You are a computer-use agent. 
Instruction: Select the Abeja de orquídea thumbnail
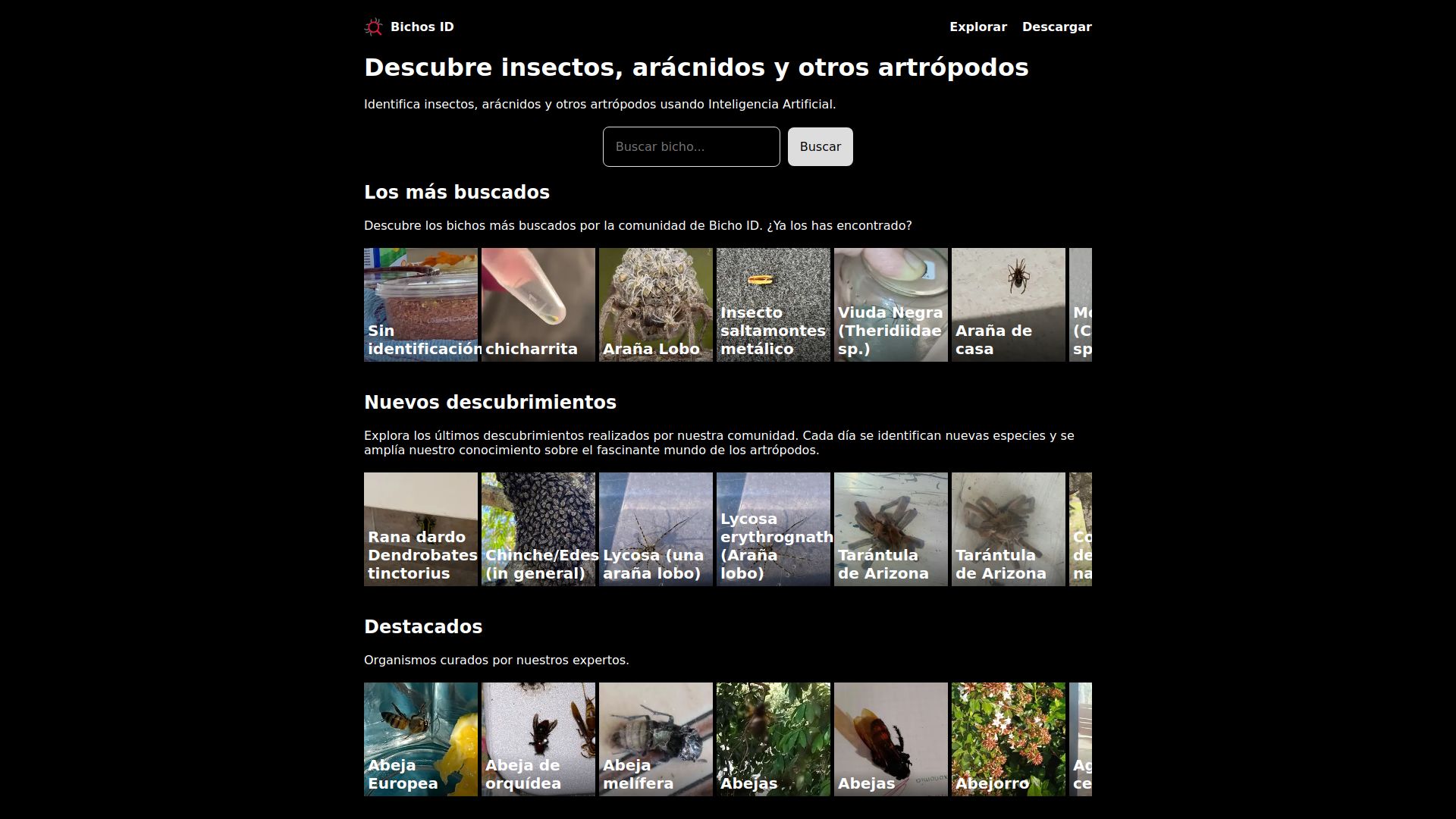[x=538, y=739]
